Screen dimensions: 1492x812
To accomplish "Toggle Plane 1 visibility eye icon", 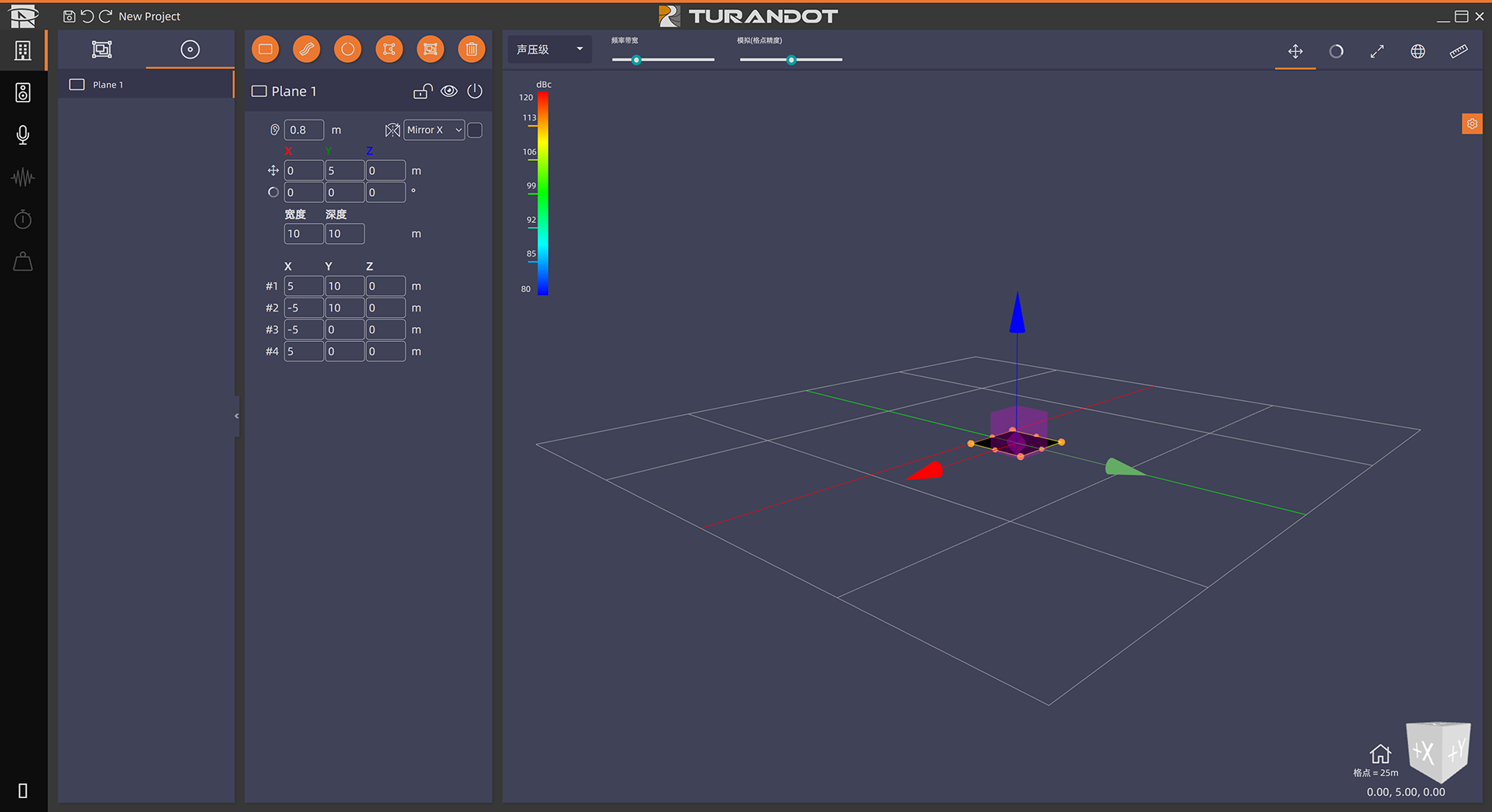I will point(448,91).
